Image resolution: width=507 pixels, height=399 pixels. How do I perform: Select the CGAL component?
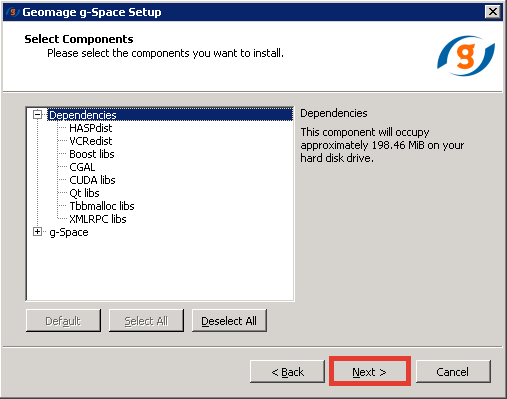pos(82,167)
